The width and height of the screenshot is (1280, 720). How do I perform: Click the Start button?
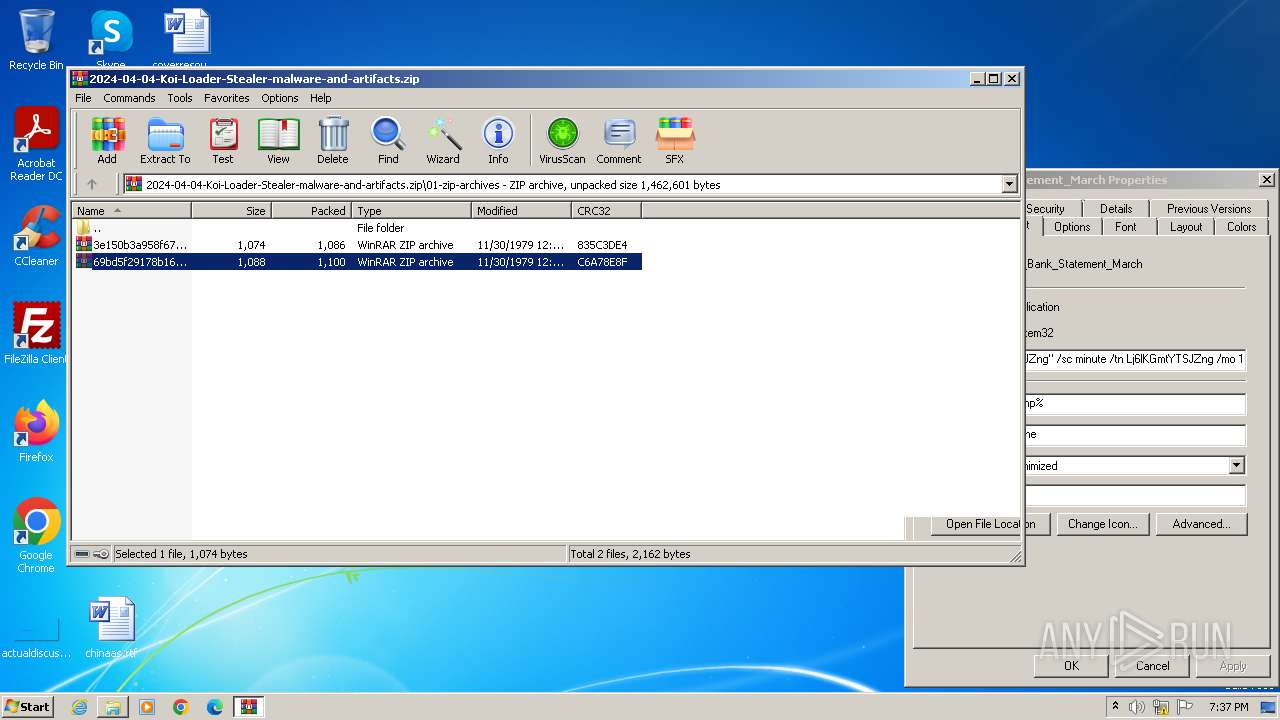pos(27,707)
